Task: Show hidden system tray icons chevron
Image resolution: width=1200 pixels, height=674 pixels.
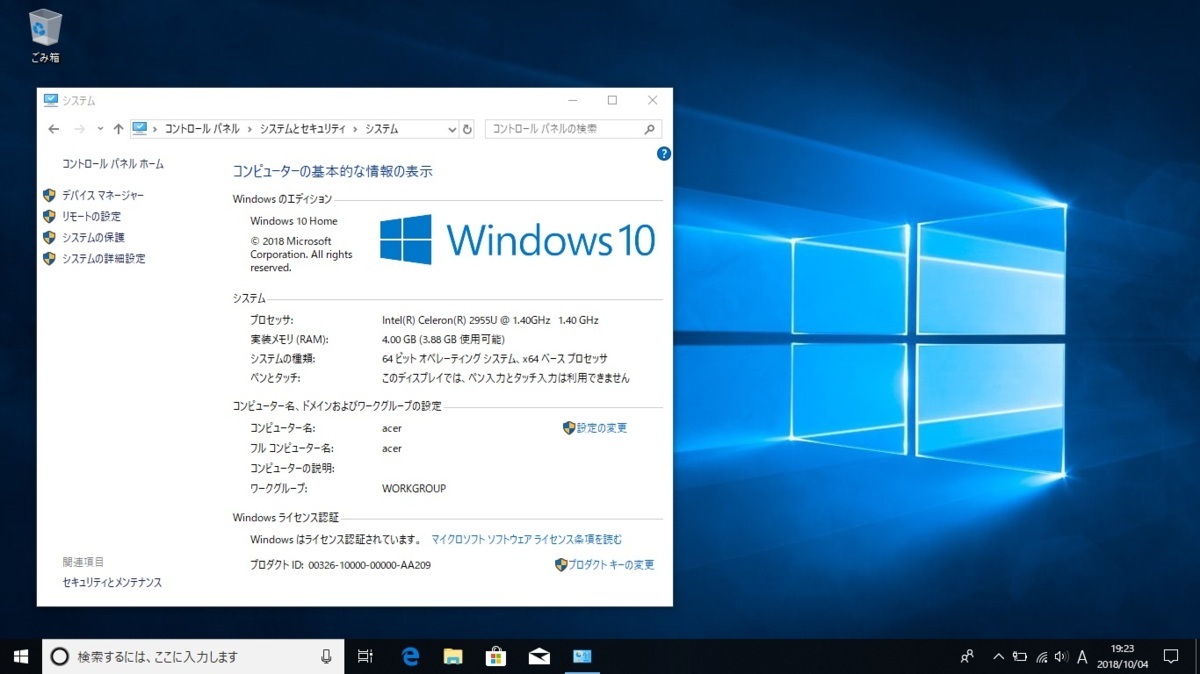Action: pyautogui.click(x=997, y=657)
